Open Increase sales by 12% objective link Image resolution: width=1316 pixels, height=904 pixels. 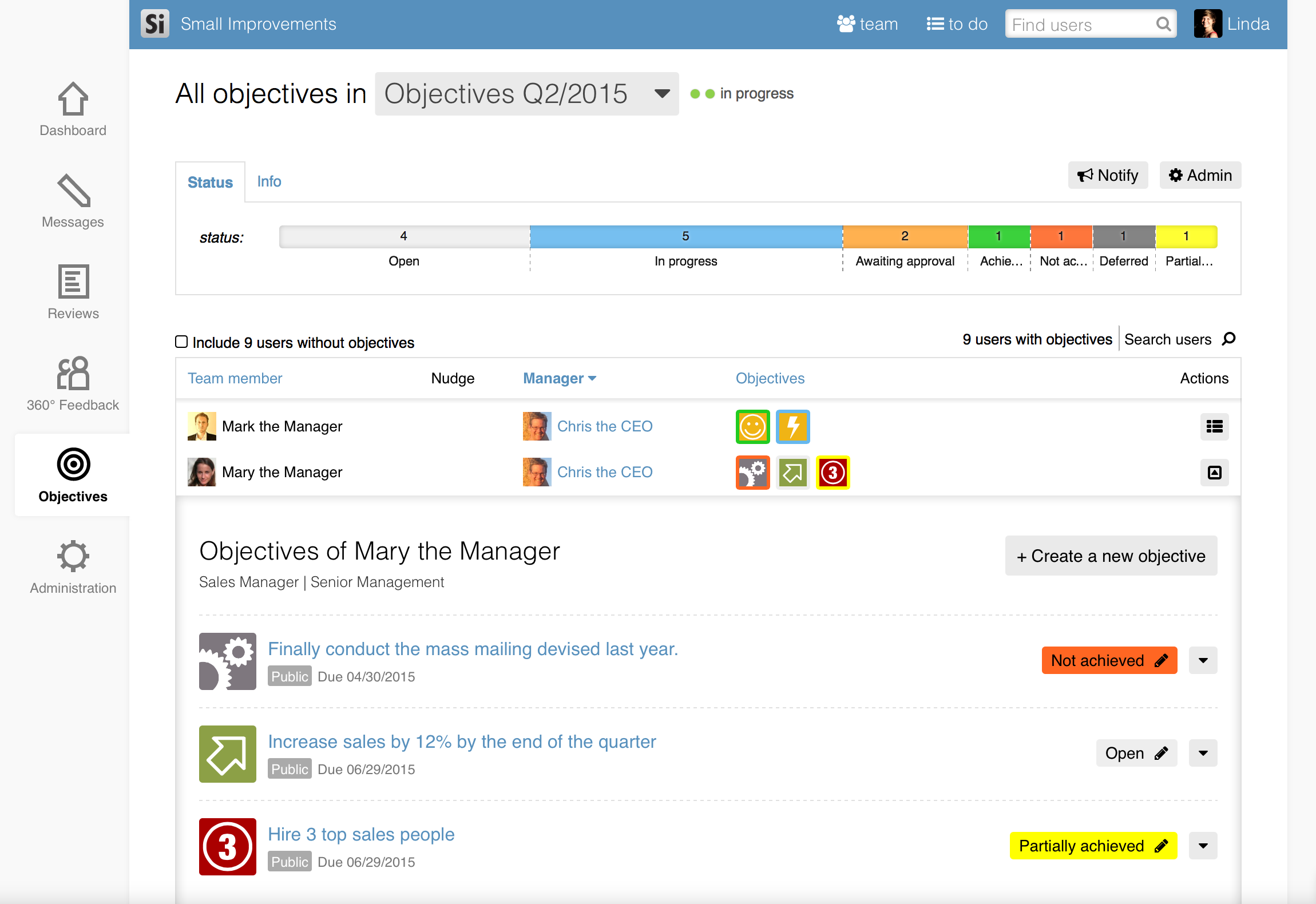(x=461, y=742)
